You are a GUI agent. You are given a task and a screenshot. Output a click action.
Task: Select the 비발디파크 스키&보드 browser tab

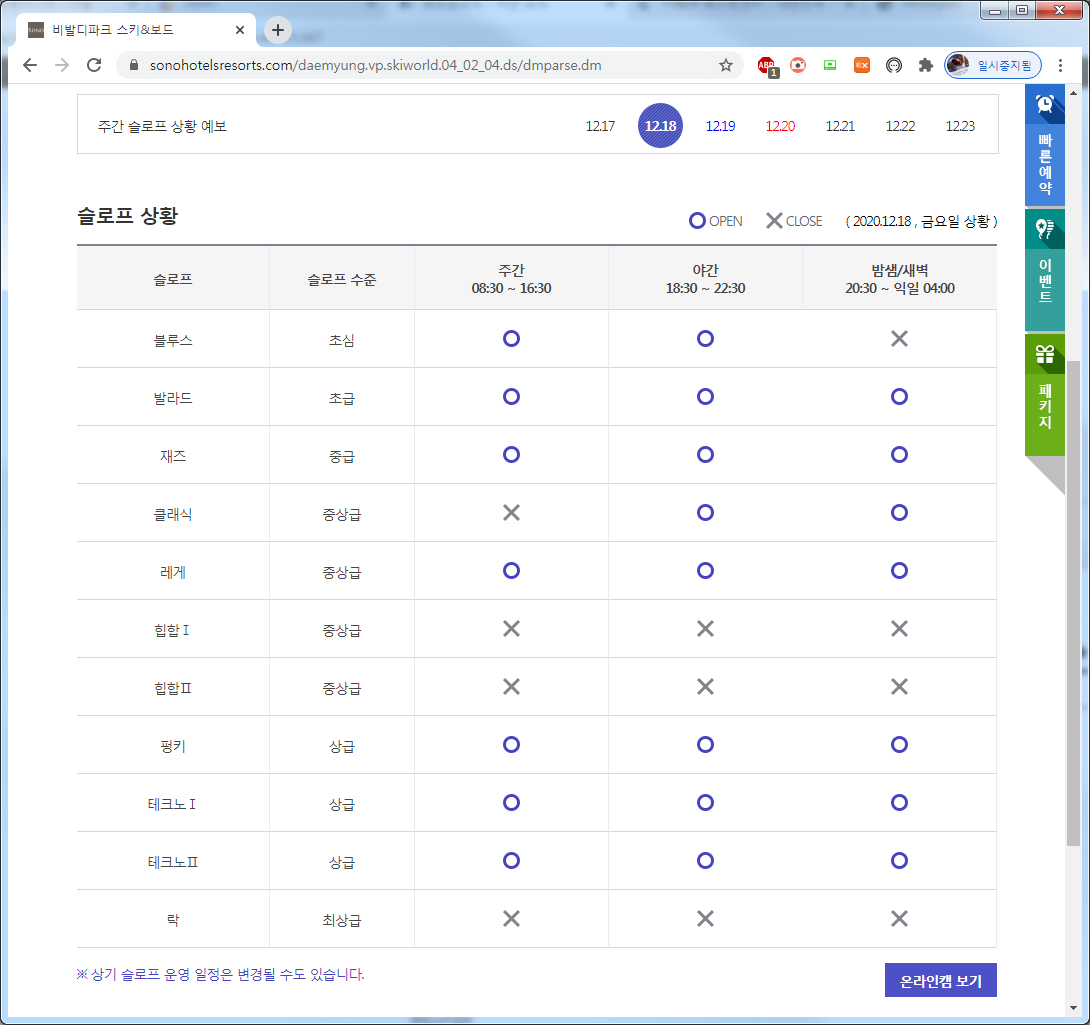coord(136,30)
